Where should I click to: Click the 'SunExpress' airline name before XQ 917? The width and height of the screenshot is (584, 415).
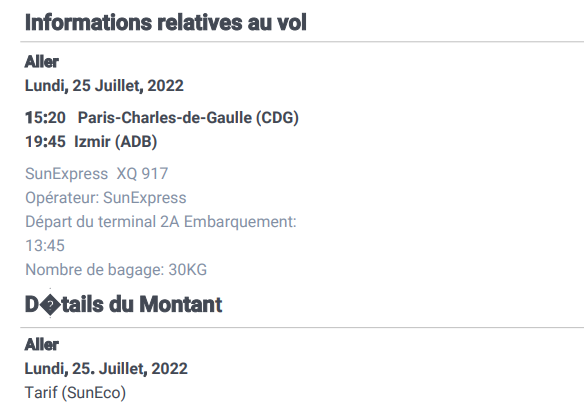coord(67,174)
